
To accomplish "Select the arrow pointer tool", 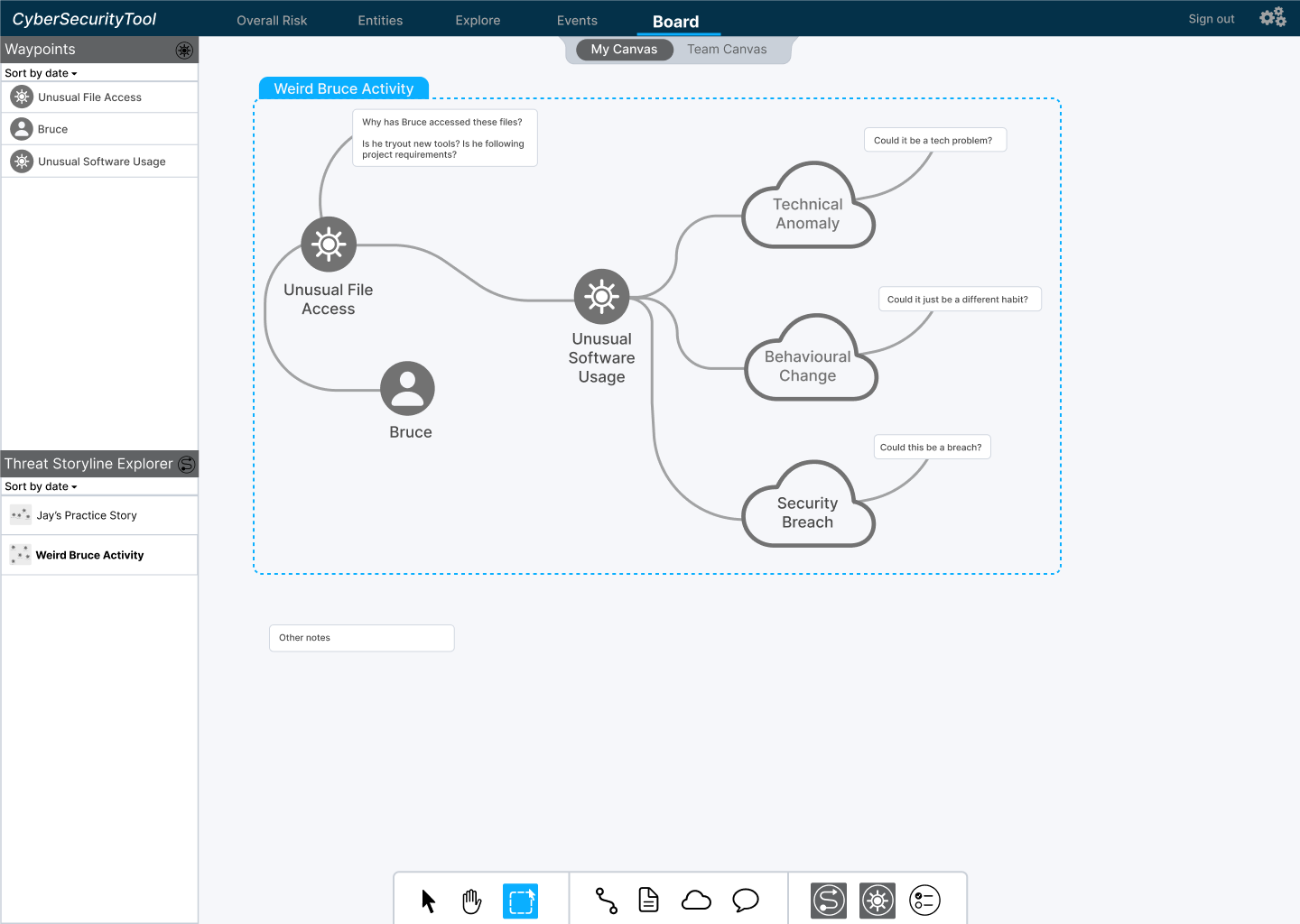I will click(x=429, y=901).
